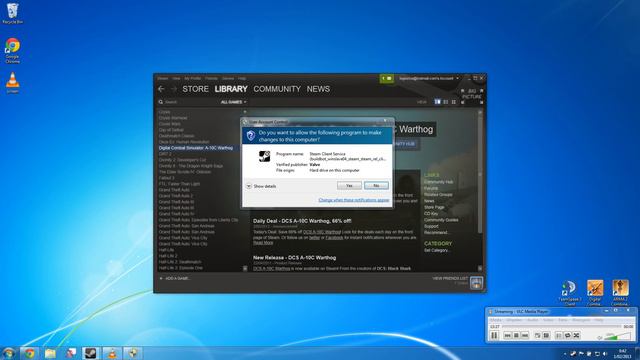Toggle VLC shuffle mode
640x360 pixels.
coord(577,336)
